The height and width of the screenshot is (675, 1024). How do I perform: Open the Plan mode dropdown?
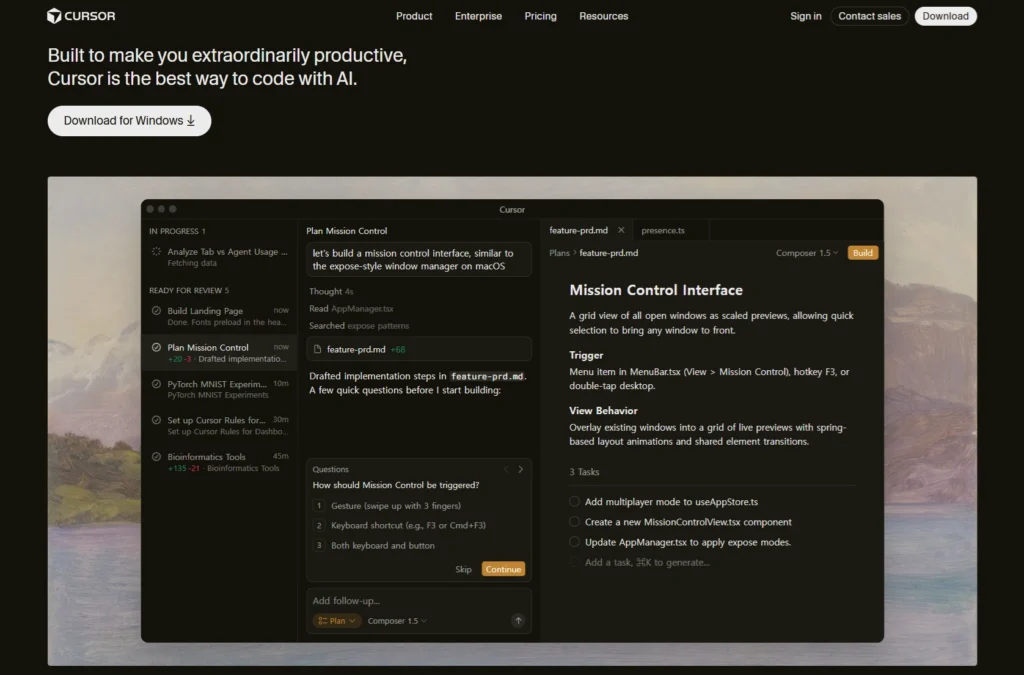click(x=336, y=621)
